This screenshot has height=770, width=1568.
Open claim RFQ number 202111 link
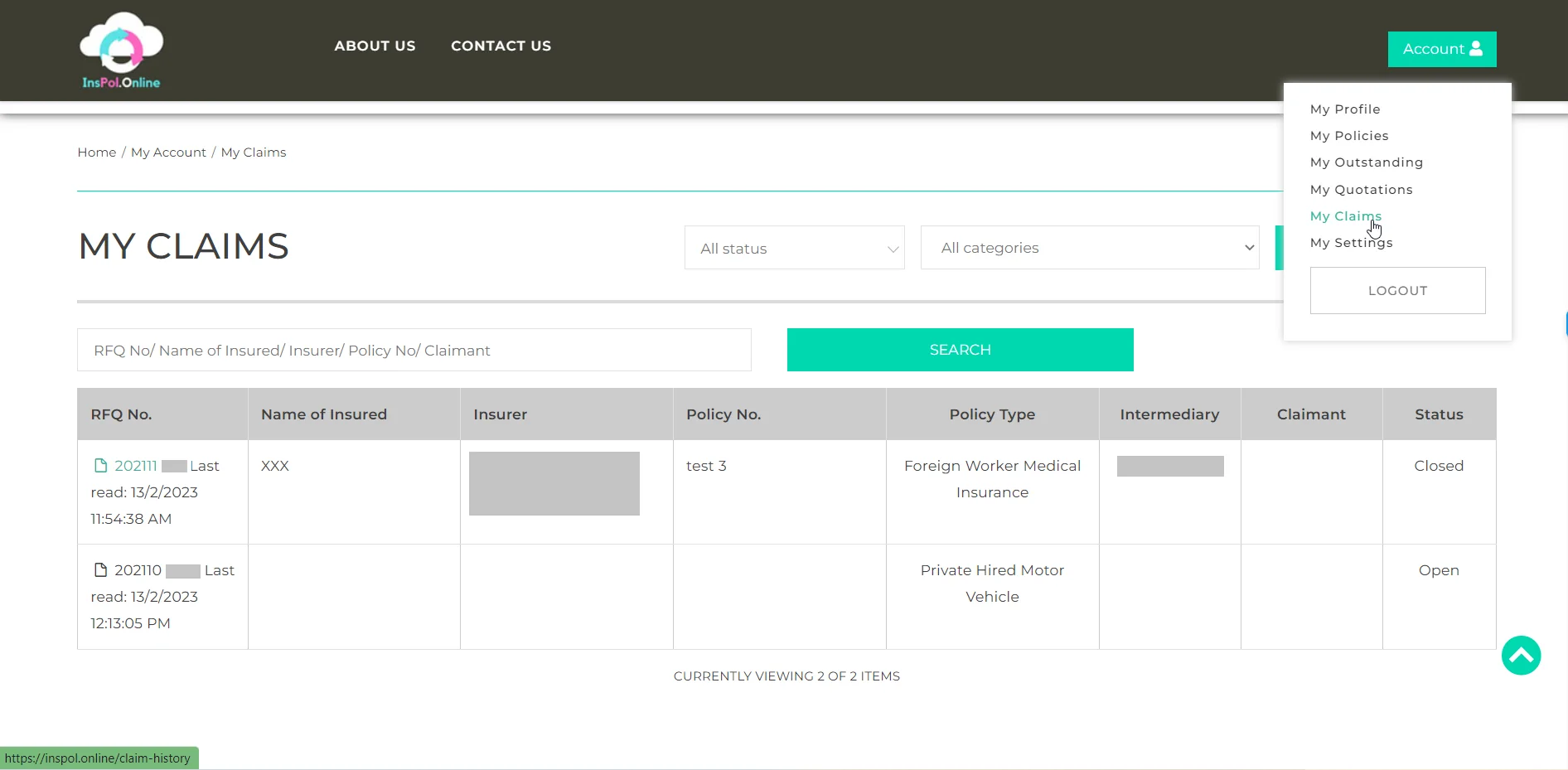coord(136,466)
